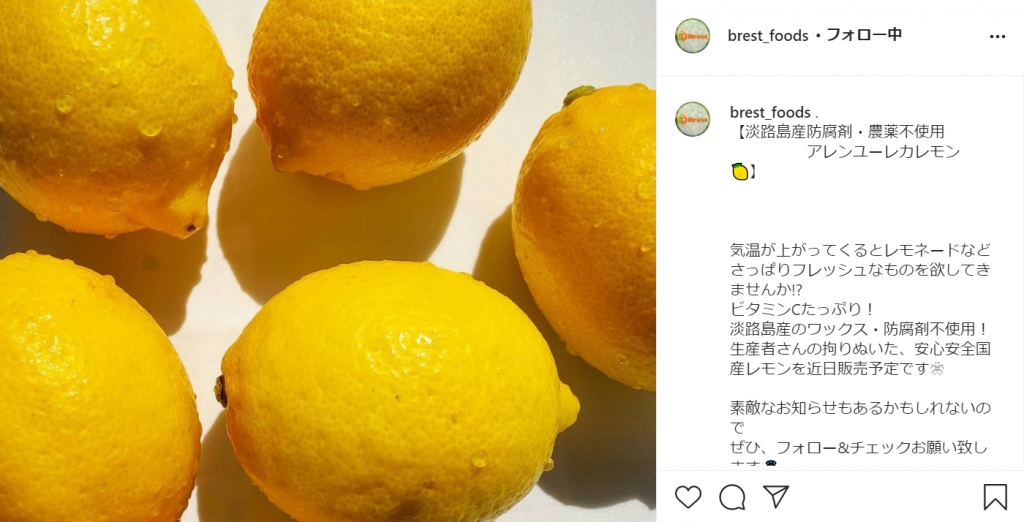
Task: Click the snowflake emoji after 近日販売予定です
Action: (x=939, y=368)
